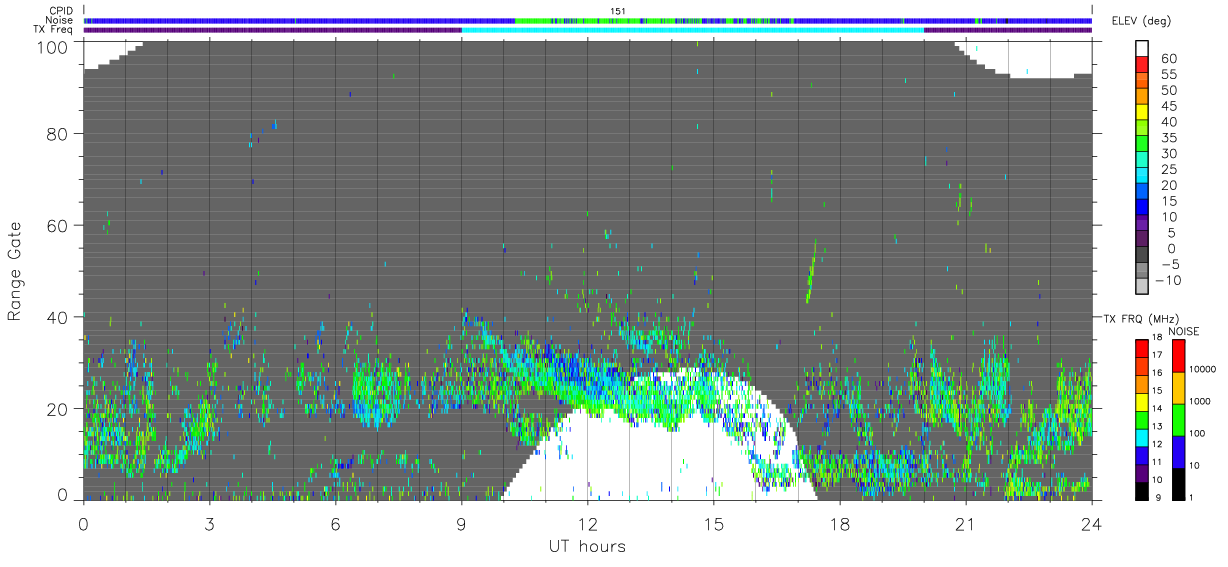This screenshot has width=1228, height=567.
Task: Click the black bottom segment of TX FRQ bar
Action: pos(1142,491)
